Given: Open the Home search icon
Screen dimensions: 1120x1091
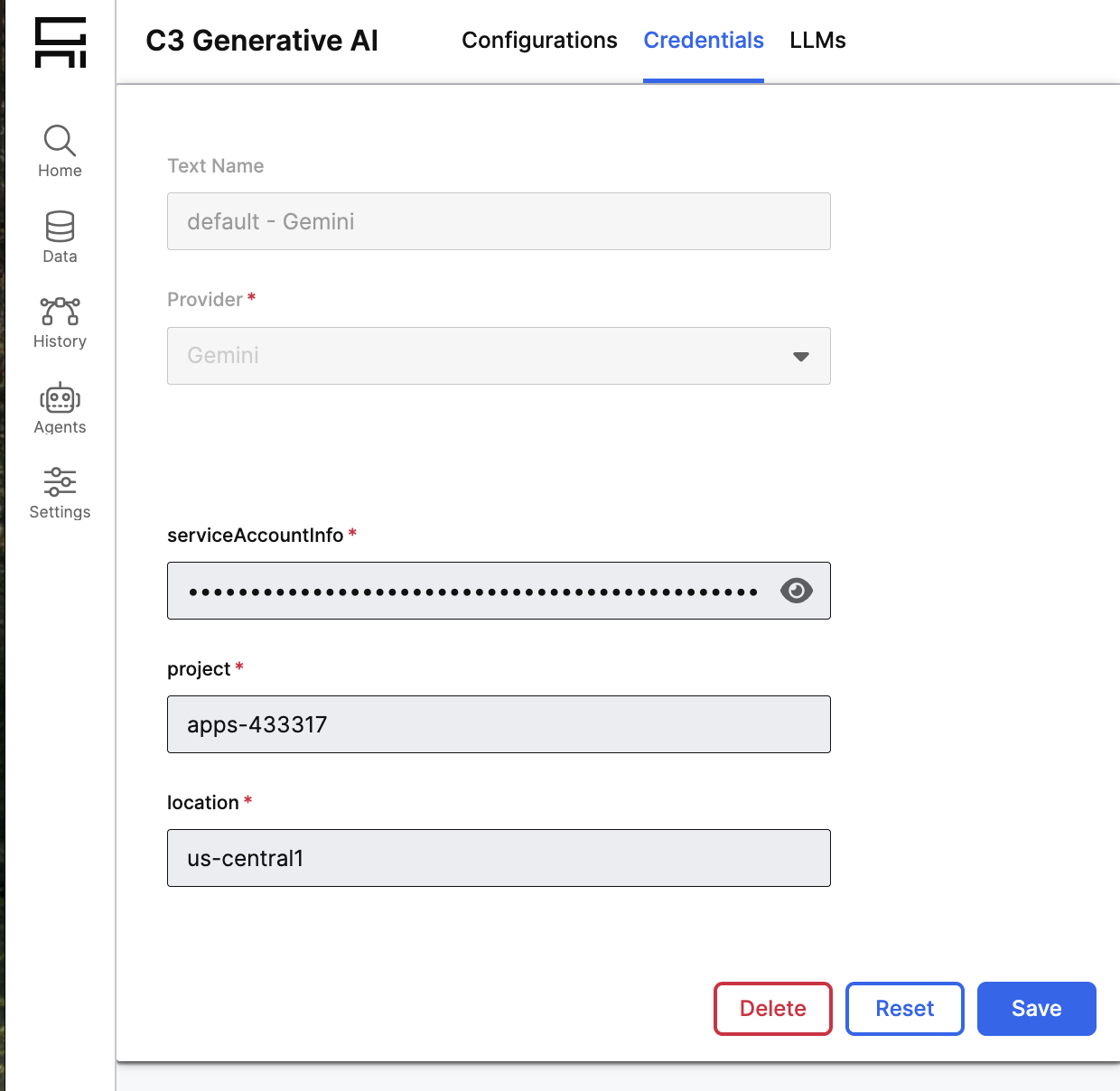Looking at the screenshot, I should [x=60, y=141].
